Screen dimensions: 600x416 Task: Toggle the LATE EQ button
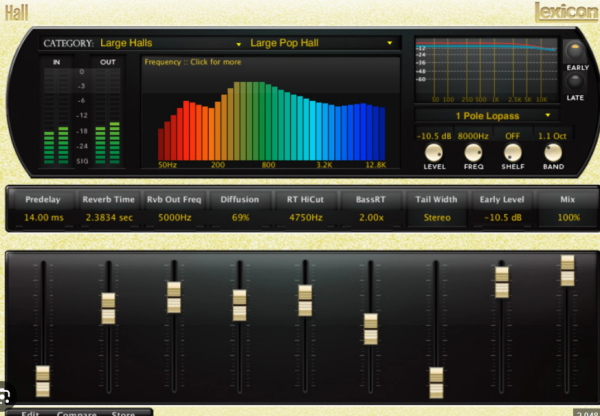point(576,83)
